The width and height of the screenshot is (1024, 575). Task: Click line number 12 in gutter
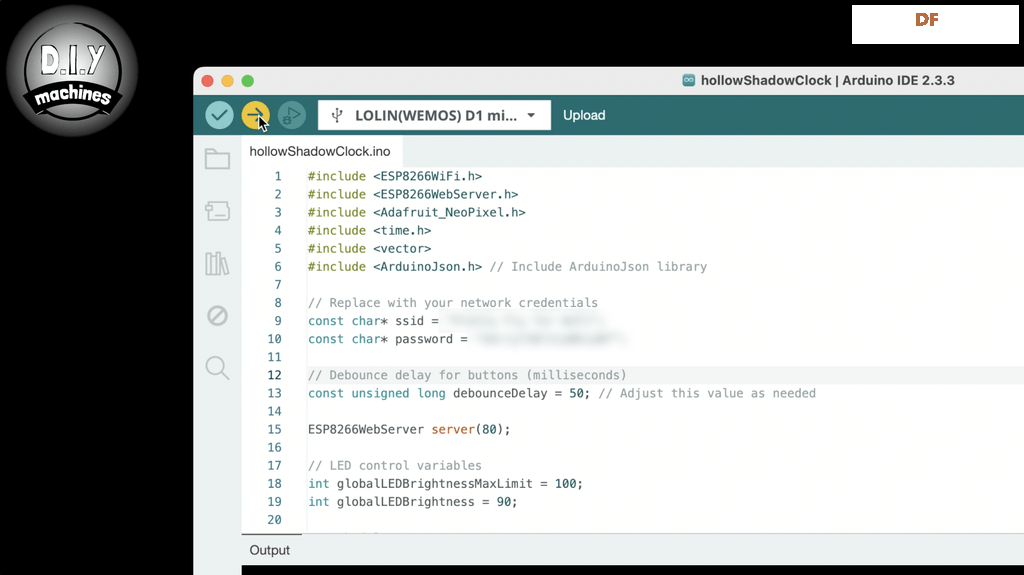(274, 375)
